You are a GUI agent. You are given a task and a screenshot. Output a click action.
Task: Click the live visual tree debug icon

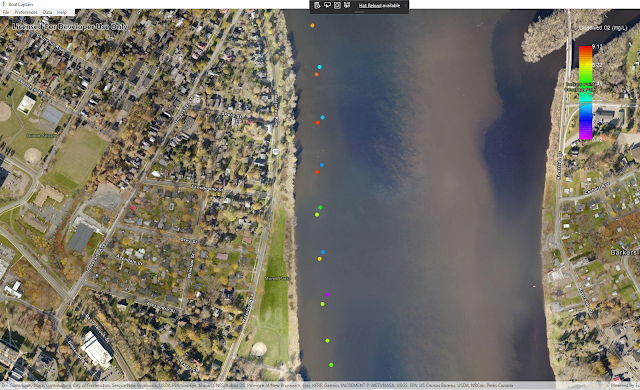click(x=318, y=5)
